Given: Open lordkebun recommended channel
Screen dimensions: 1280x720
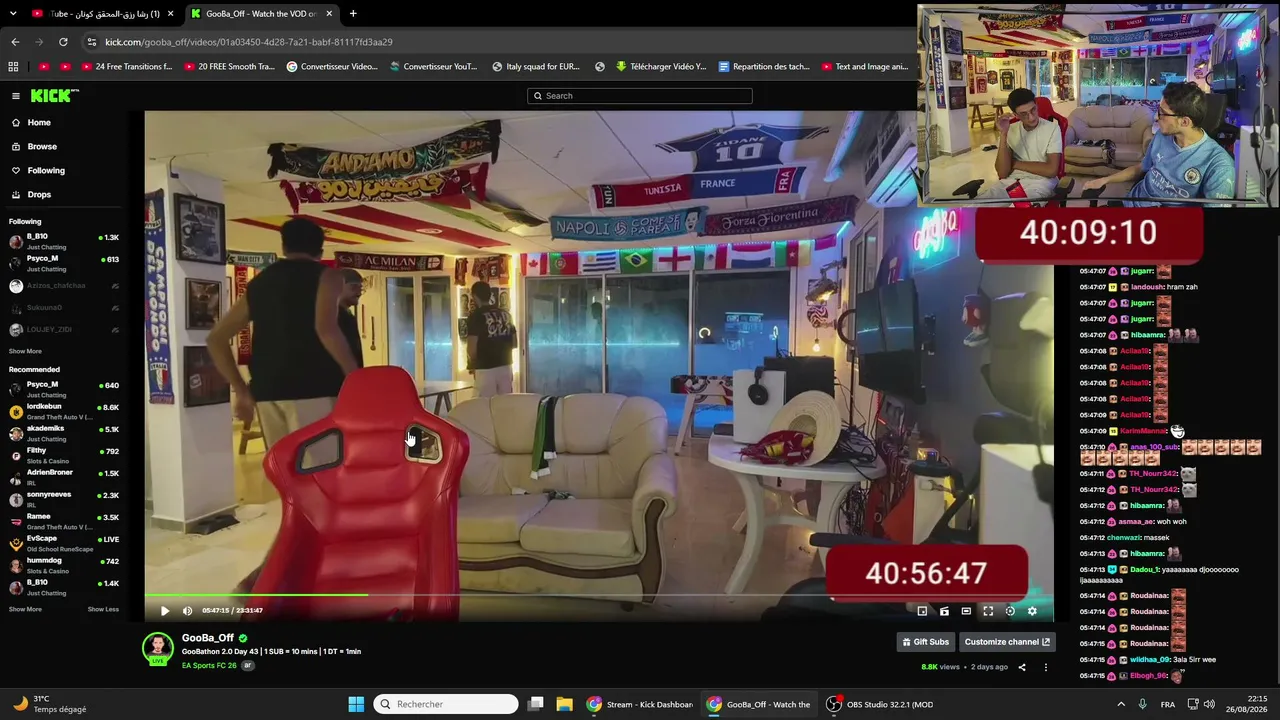Looking at the screenshot, I should click(64, 411).
